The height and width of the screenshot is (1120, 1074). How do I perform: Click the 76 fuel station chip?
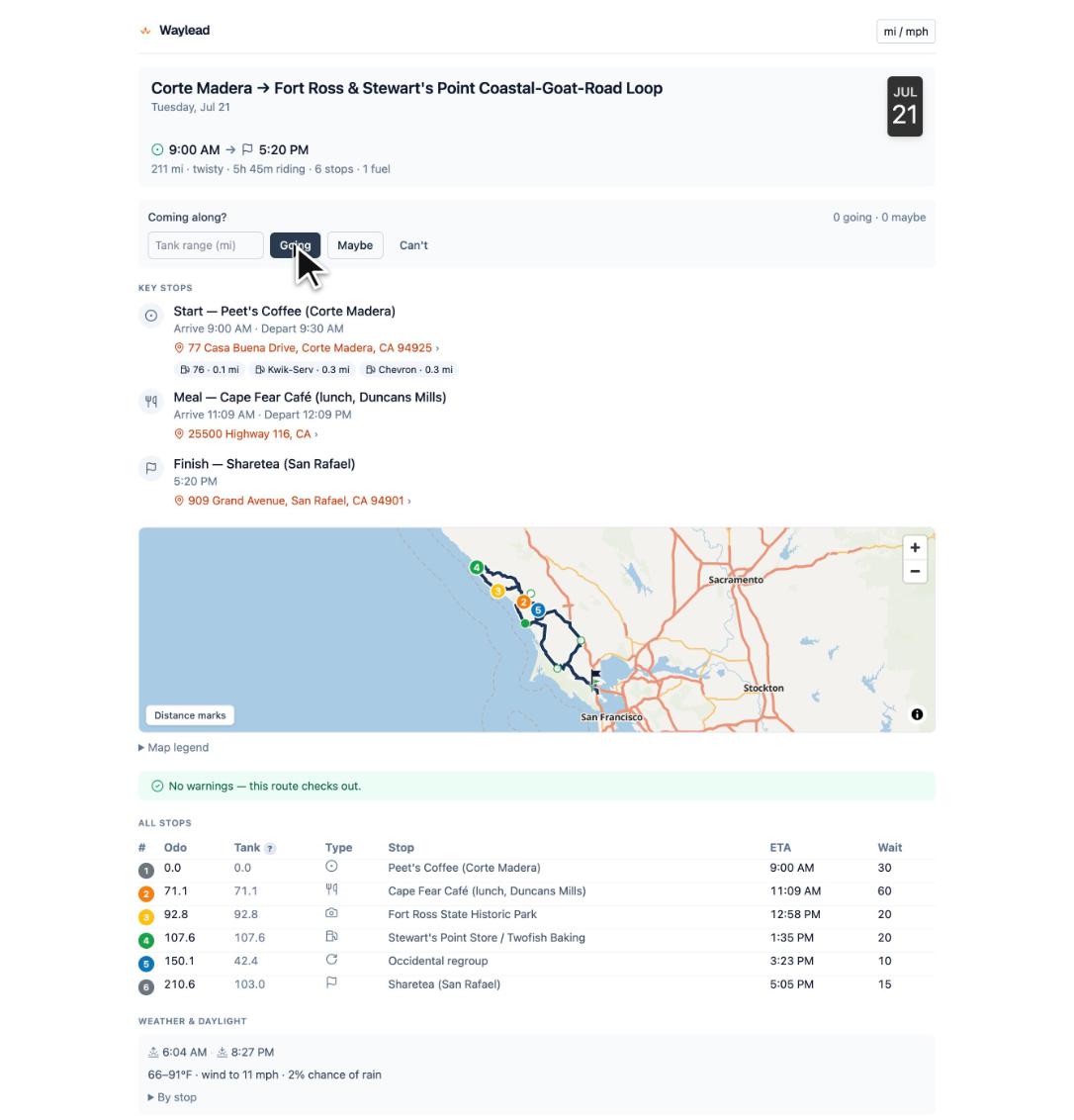tap(210, 369)
